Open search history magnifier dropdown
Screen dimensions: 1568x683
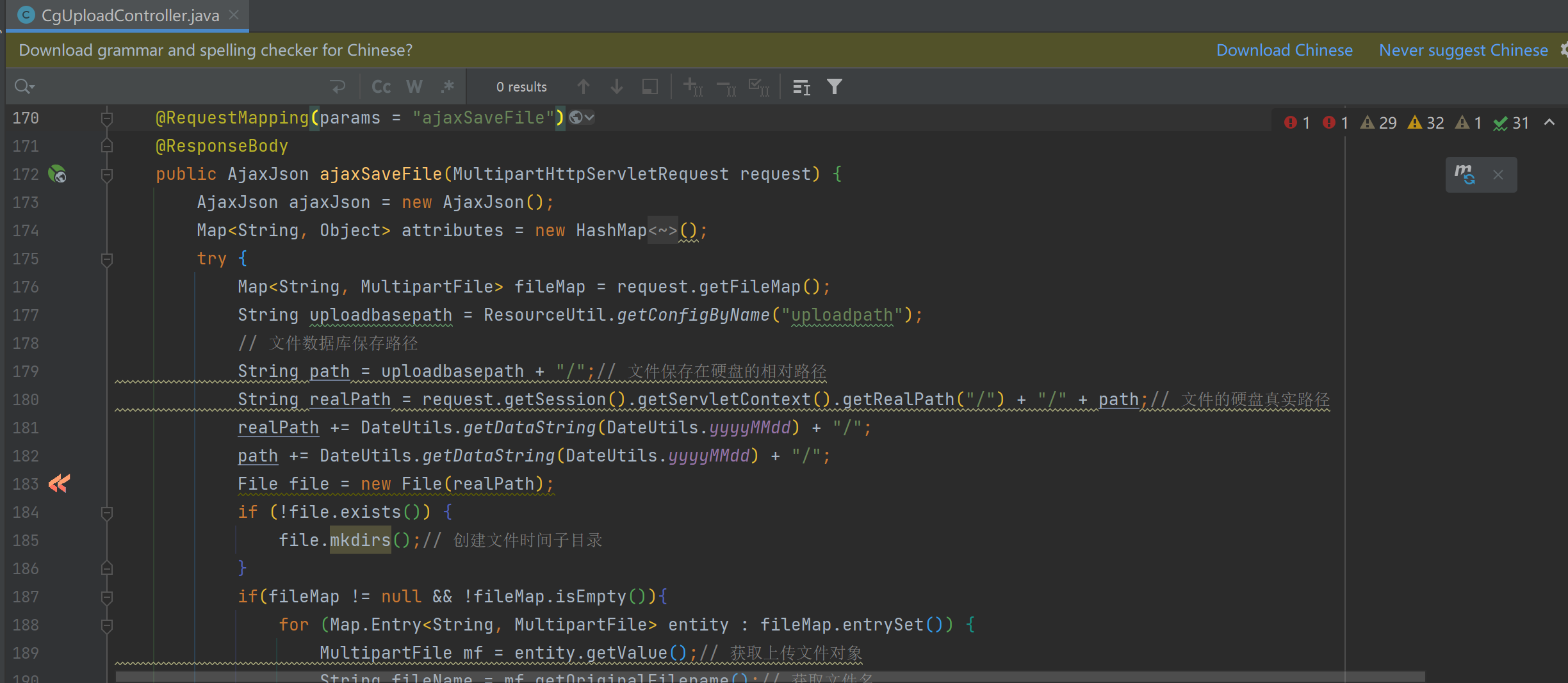pyautogui.click(x=24, y=86)
